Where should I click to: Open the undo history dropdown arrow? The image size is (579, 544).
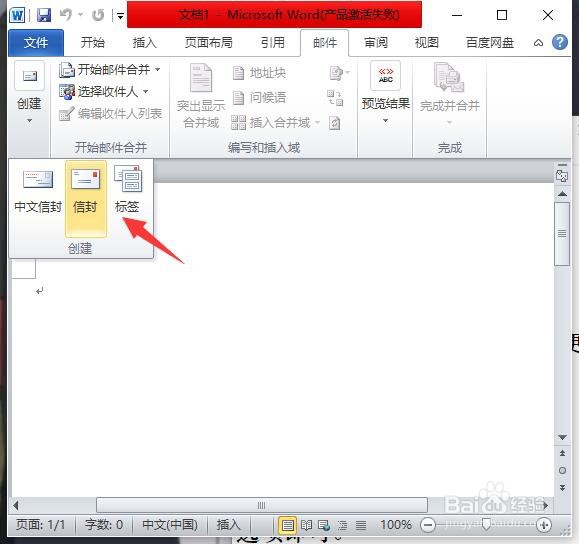tap(80, 15)
